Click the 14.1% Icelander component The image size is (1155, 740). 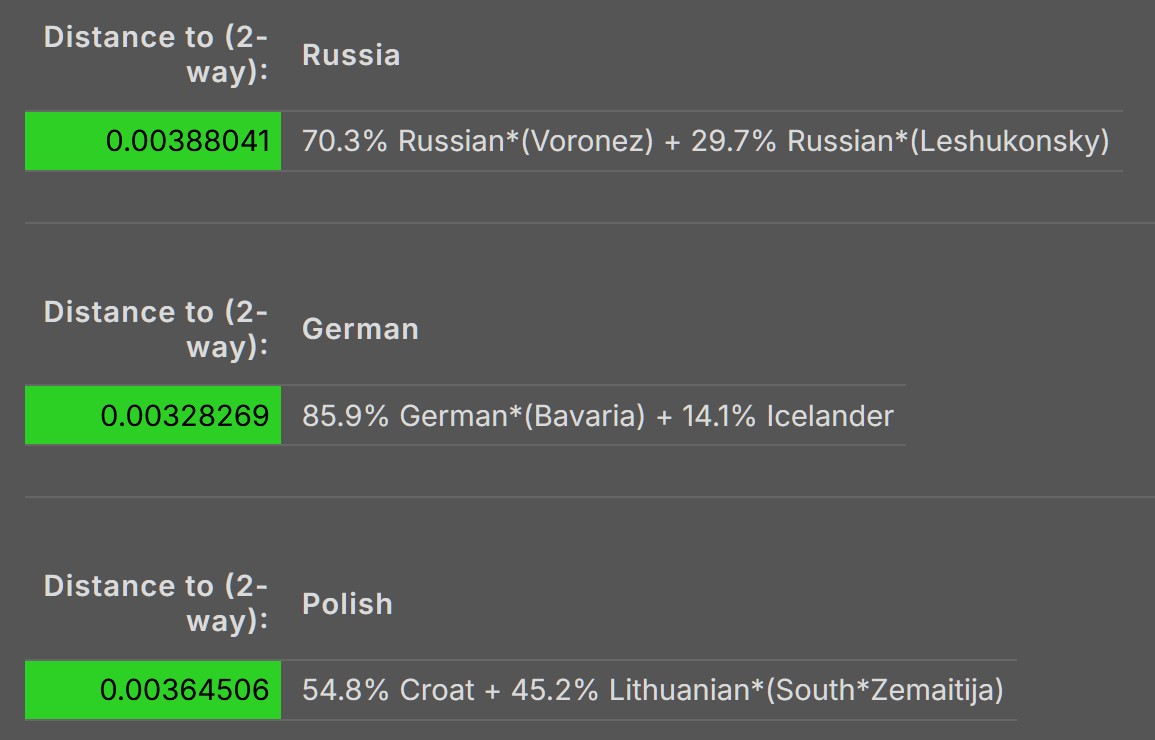pos(787,416)
